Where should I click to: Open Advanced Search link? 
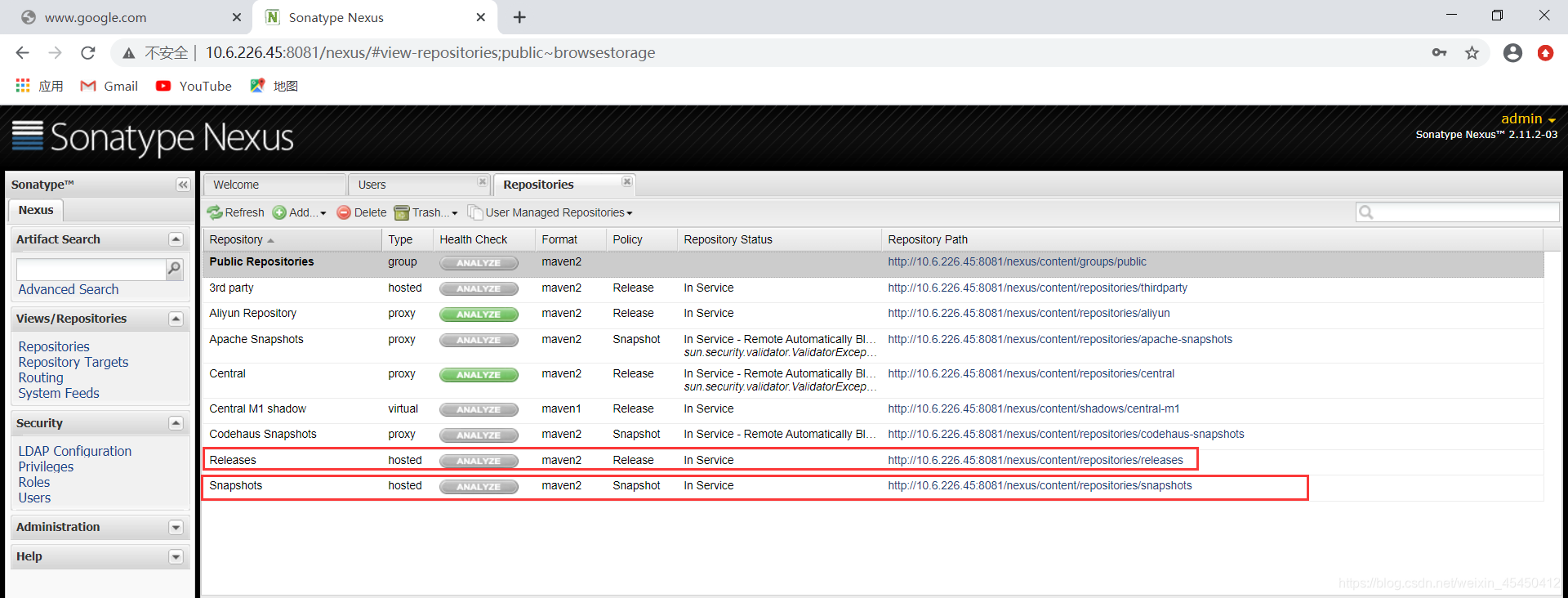pos(69,289)
